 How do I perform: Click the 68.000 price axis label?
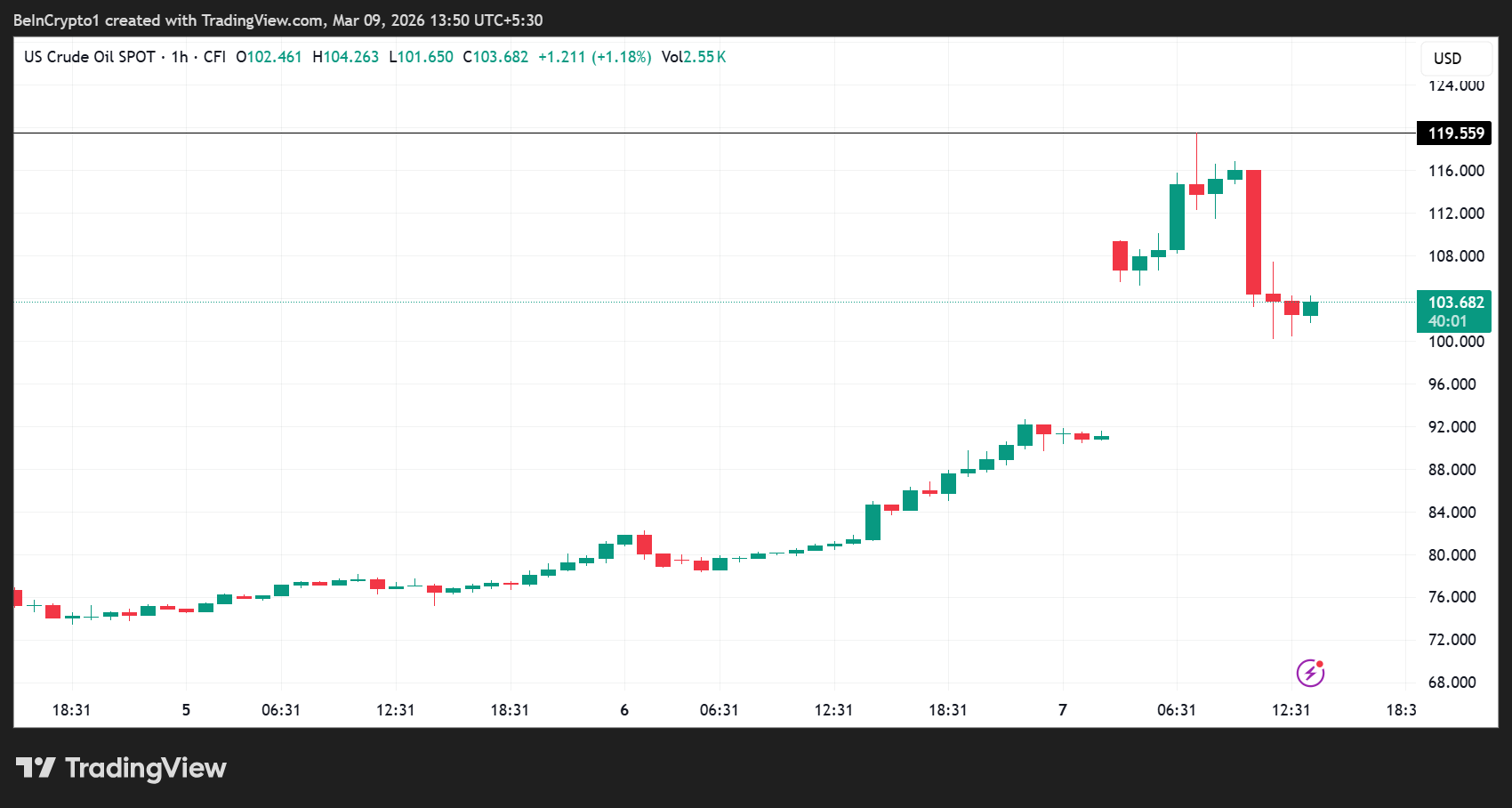click(1452, 683)
